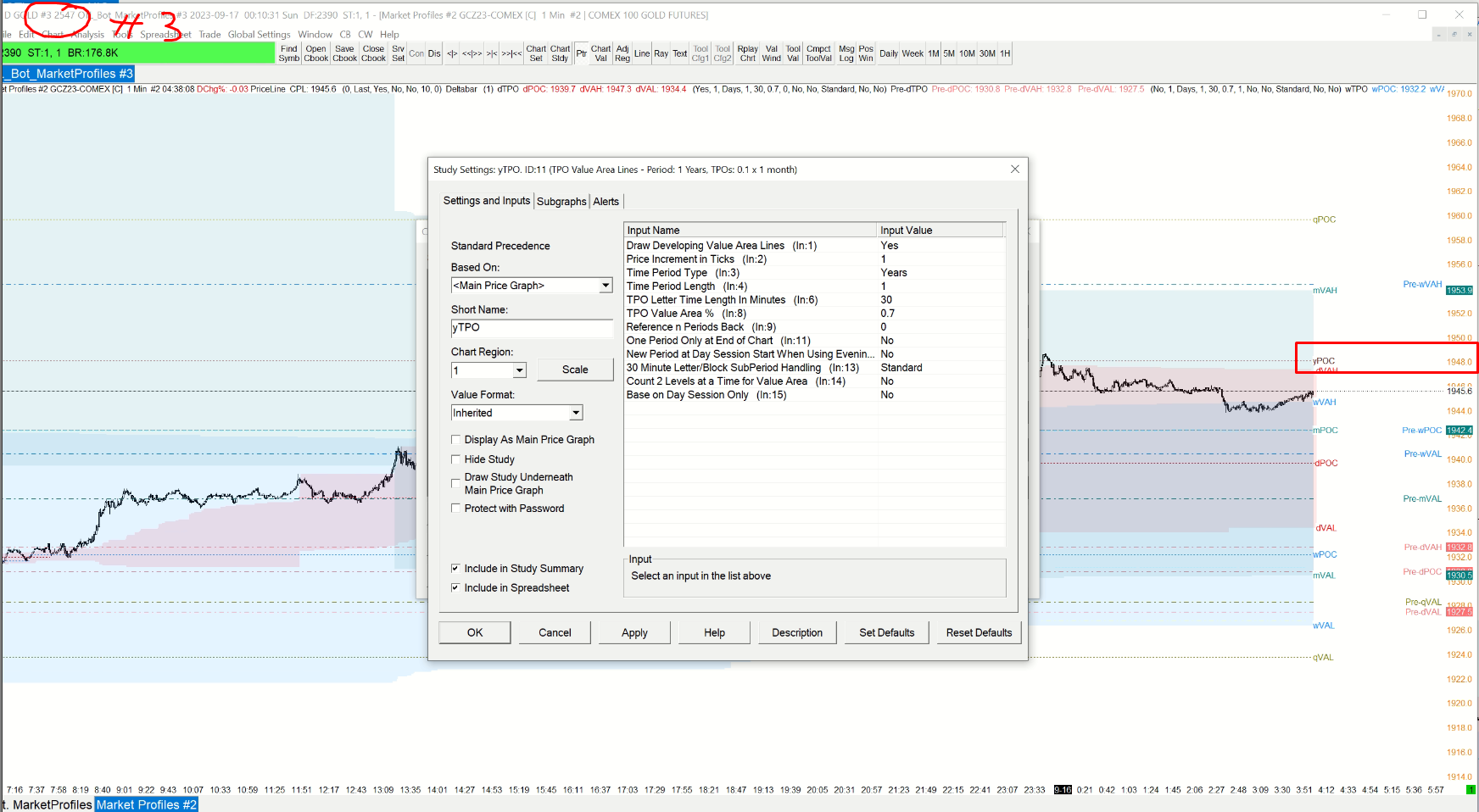Open the Based On dropdown

pos(606,286)
